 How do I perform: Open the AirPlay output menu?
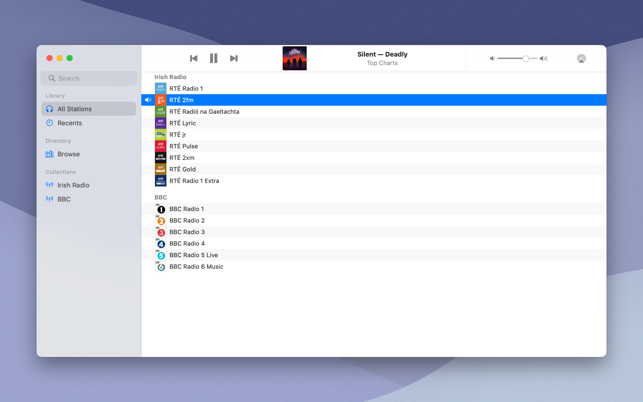[x=581, y=59]
